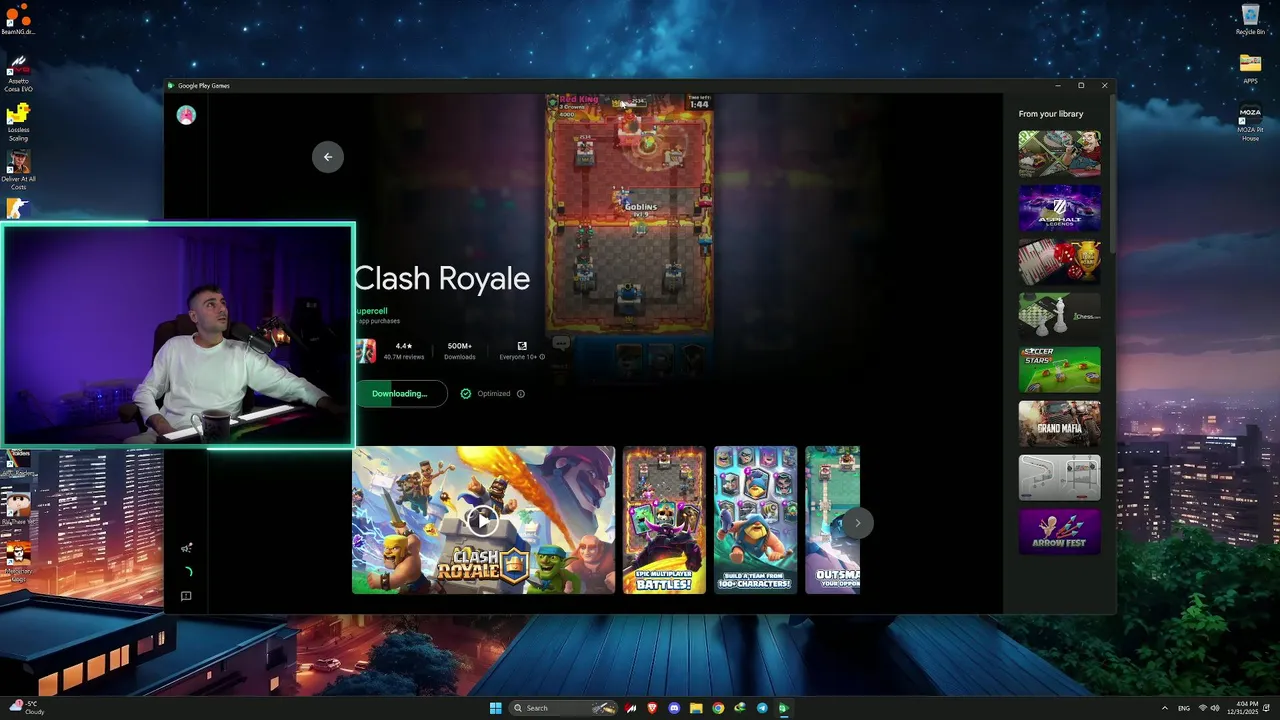Click the library panel scrollbar

[1112, 175]
